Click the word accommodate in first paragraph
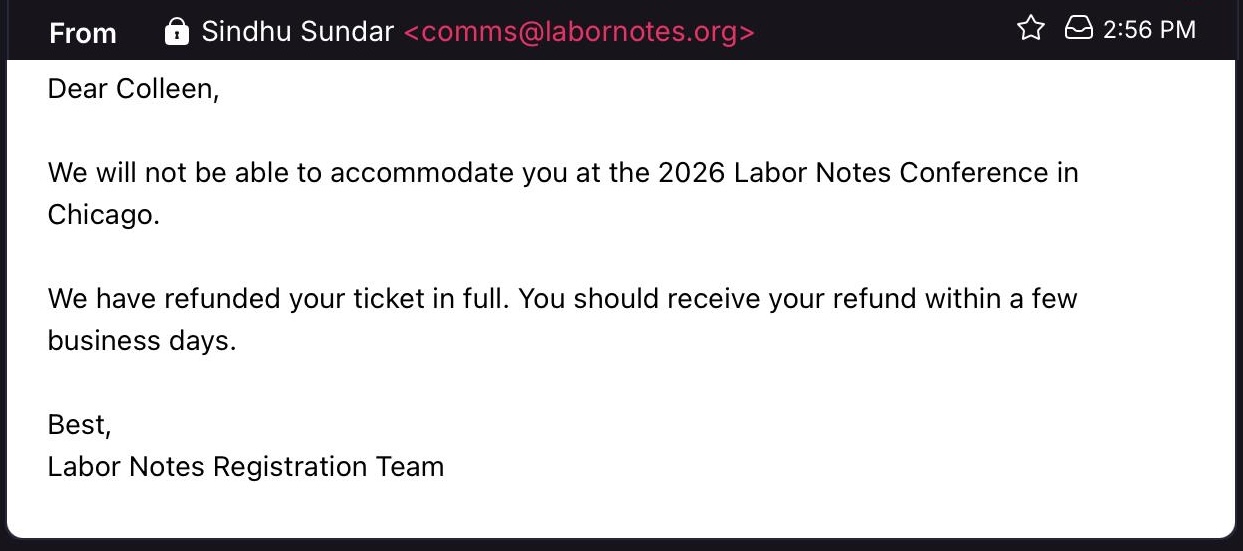1243x551 pixels. (x=422, y=173)
